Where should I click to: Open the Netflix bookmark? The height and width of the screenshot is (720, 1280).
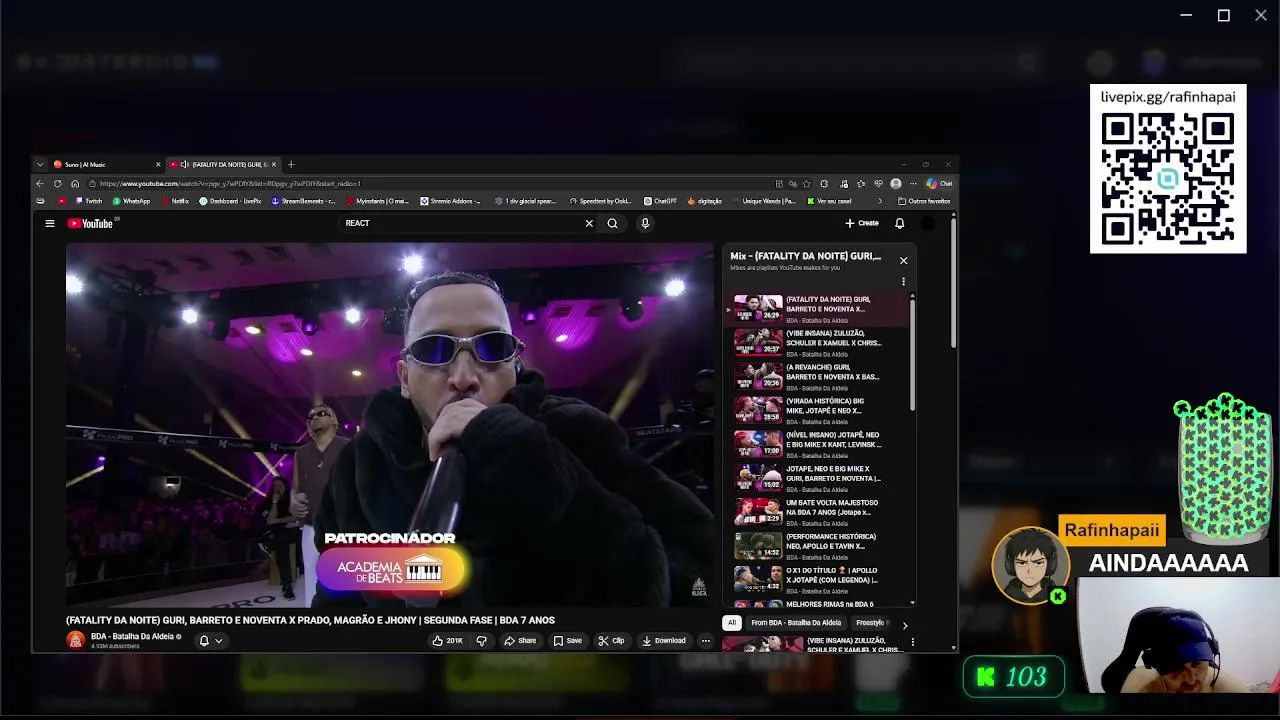[x=175, y=201]
